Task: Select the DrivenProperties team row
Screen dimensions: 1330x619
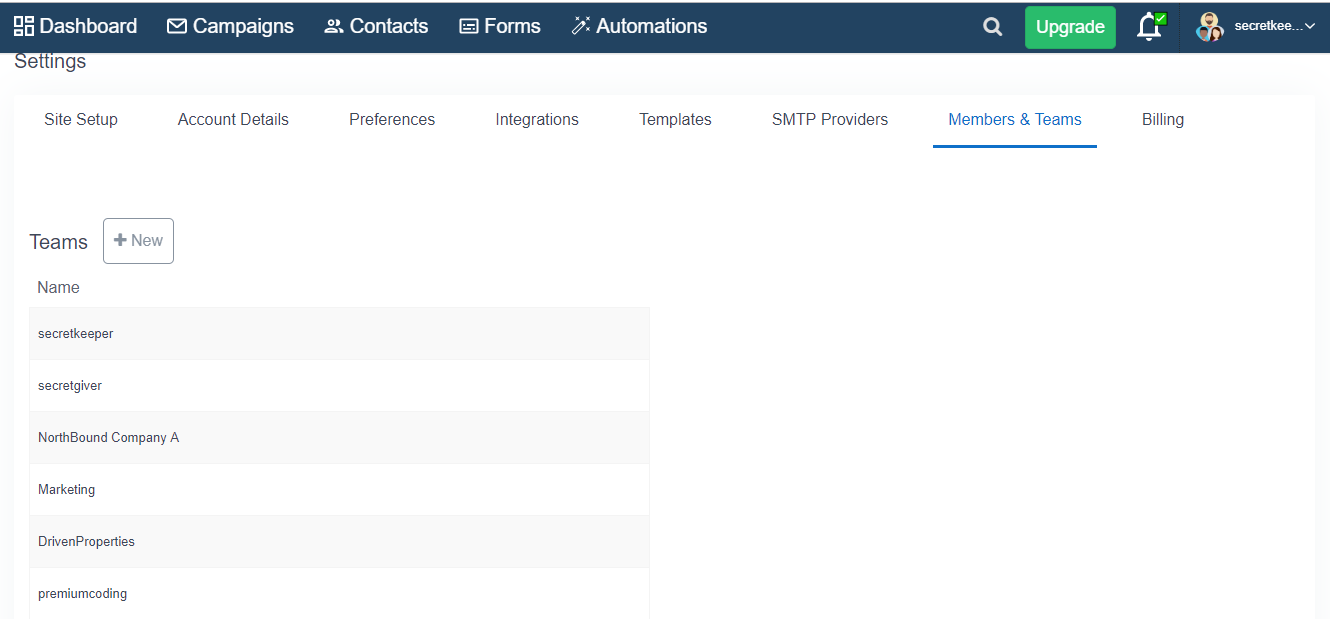Action: 339,542
